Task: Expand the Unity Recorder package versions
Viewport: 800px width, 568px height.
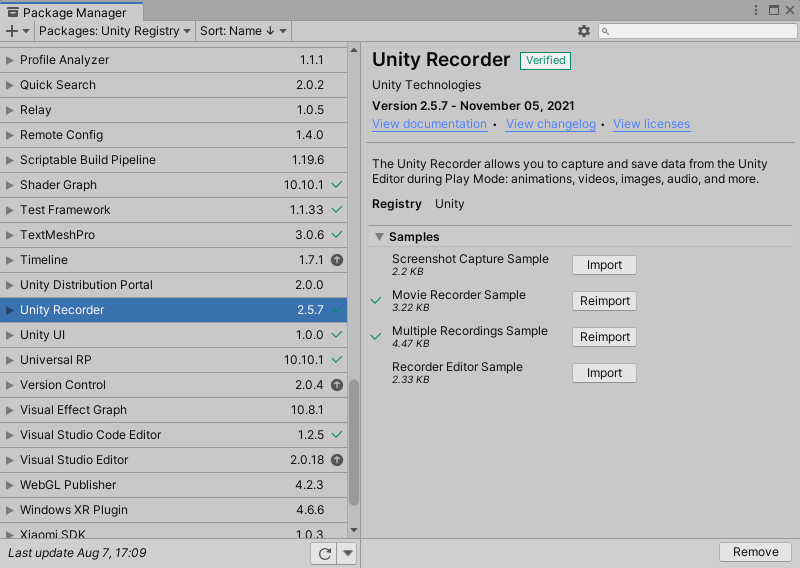Action: click(9, 310)
